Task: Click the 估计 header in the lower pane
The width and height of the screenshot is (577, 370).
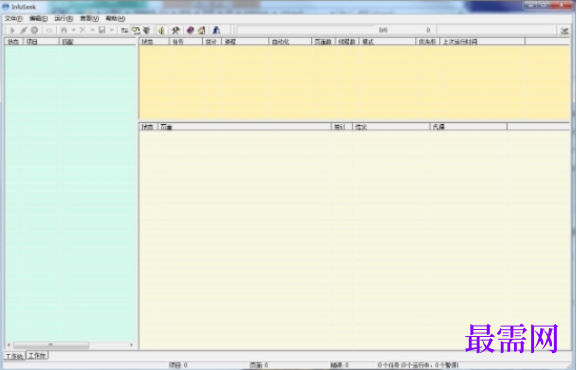Action: pyautogui.click(x=341, y=127)
